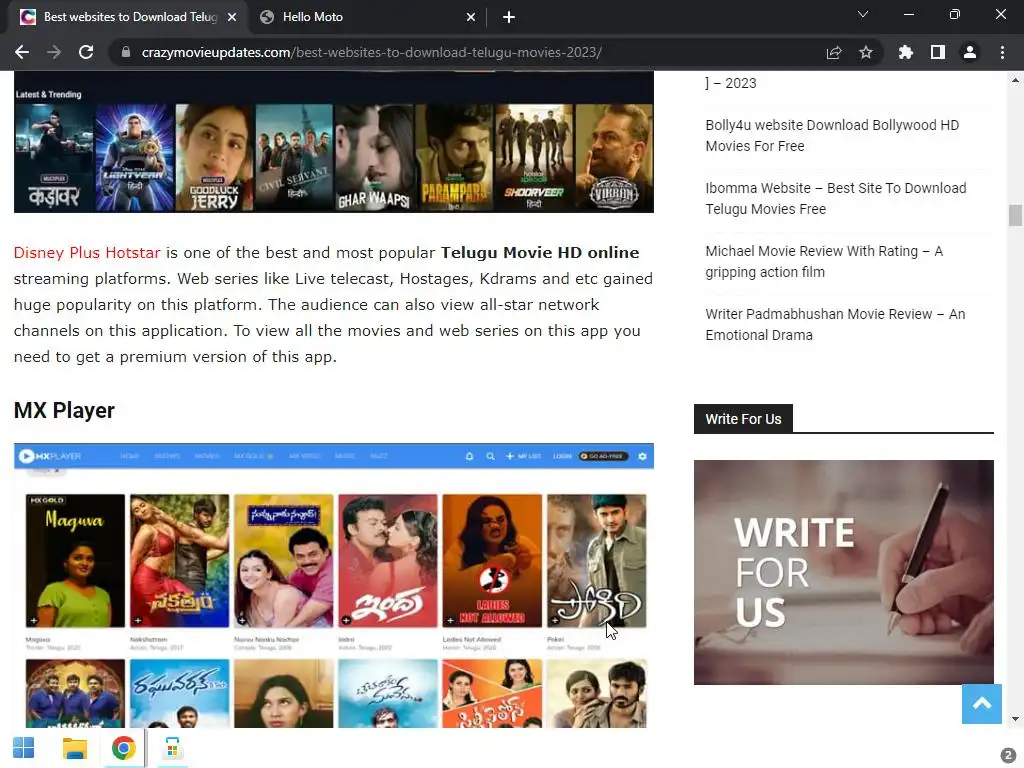Viewport: 1024px width, 768px height.
Task: Go back to the previous page
Action: (22, 52)
